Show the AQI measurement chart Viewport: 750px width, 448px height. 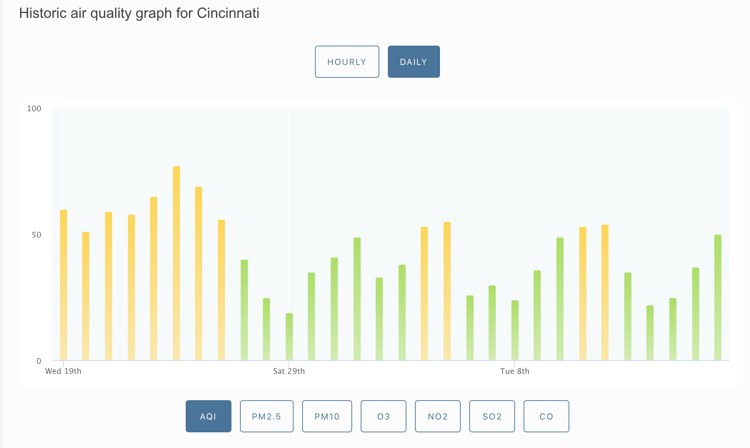point(209,416)
